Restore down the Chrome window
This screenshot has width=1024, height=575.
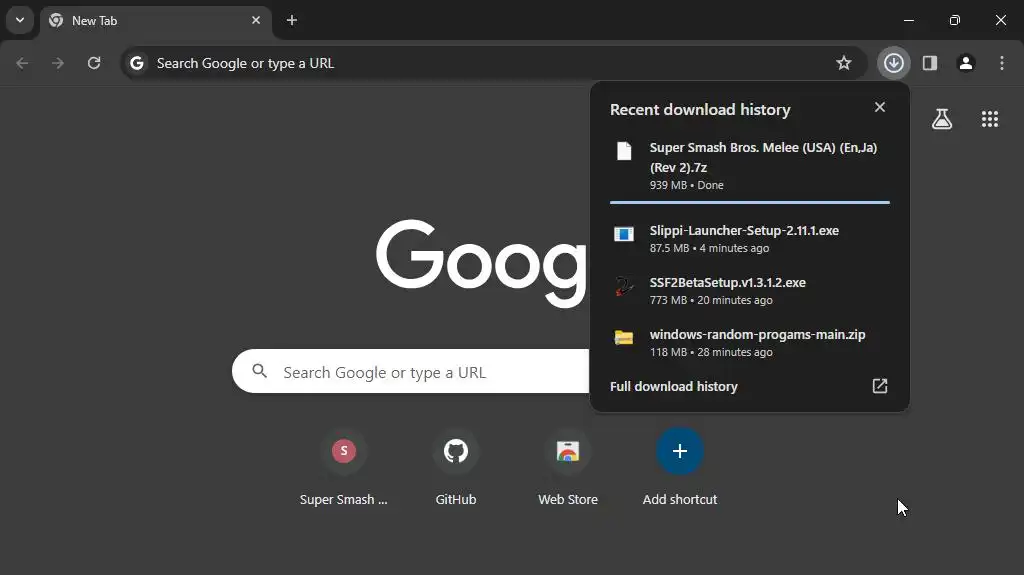coord(955,20)
